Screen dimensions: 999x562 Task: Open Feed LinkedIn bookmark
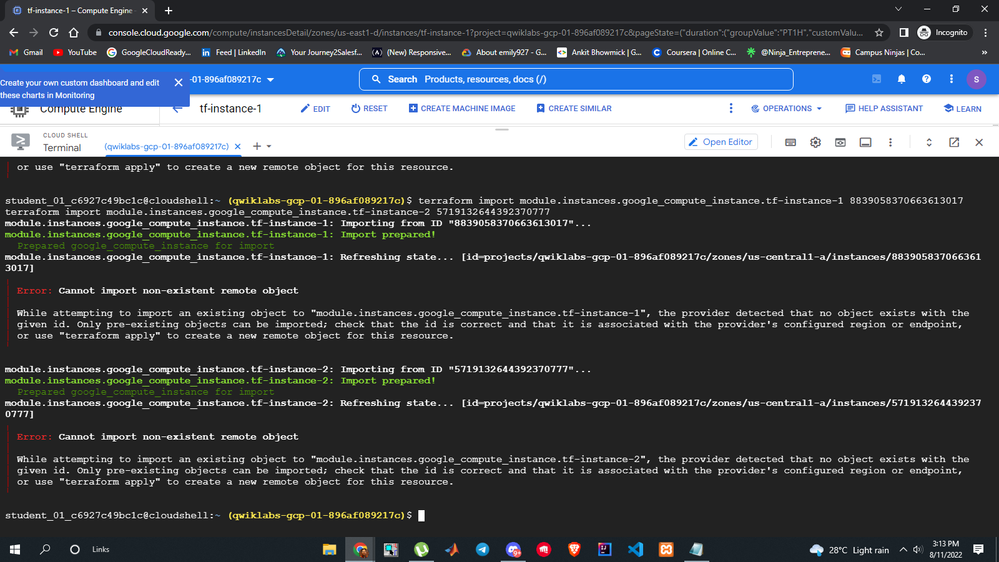click(x=233, y=52)
